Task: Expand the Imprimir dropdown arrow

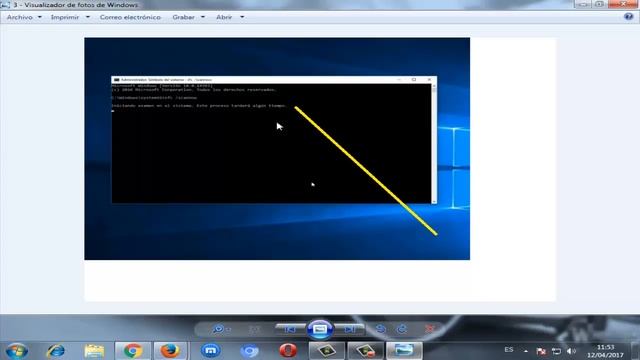Action: [x=88, y=17]
